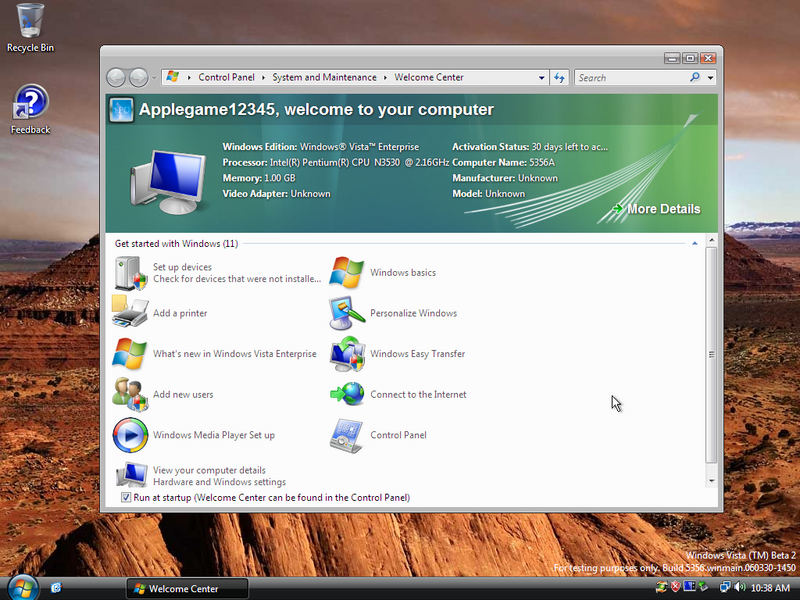The width and height of the screenshot is (800, 600).
Task: Select System and Maintenance in the breadcrumb
Action: (324, 77)
